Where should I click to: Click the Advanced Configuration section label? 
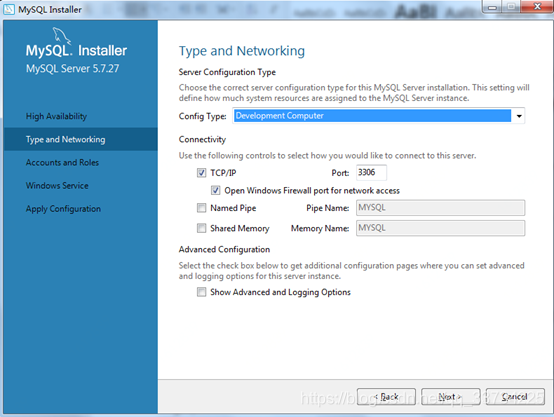pos(224,249)
